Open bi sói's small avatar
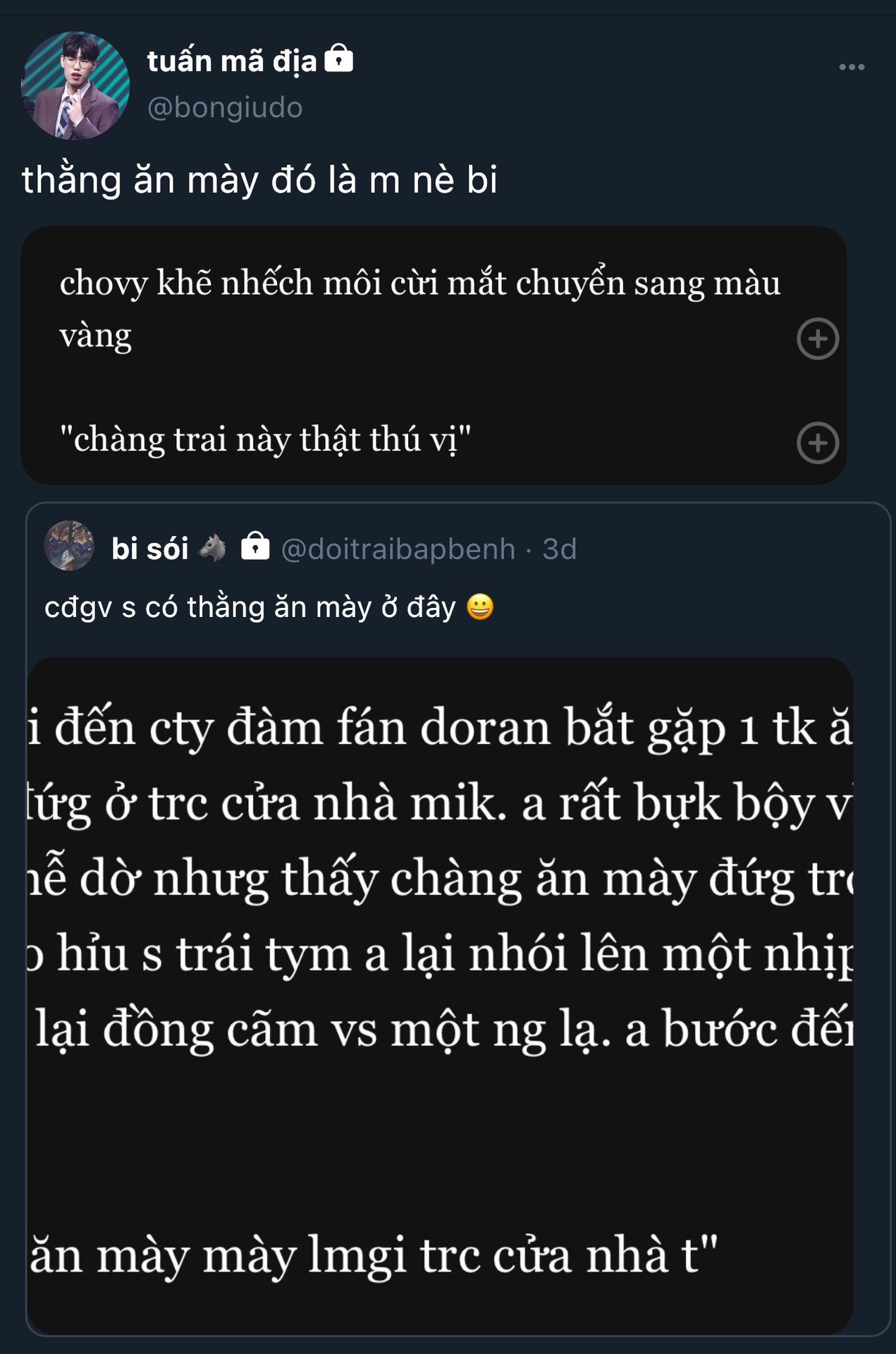 point(69,546)
